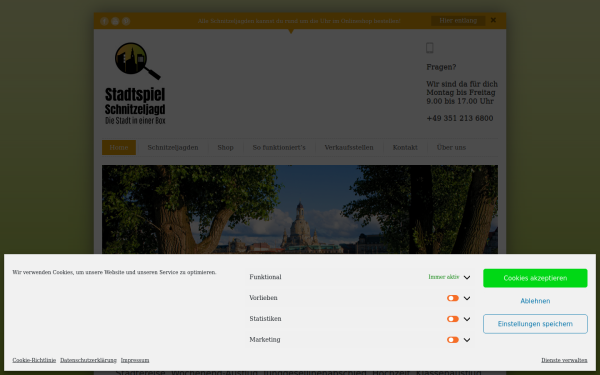Select the Home menu item
This screenshot has width=600, height=375.
[119, 147]
